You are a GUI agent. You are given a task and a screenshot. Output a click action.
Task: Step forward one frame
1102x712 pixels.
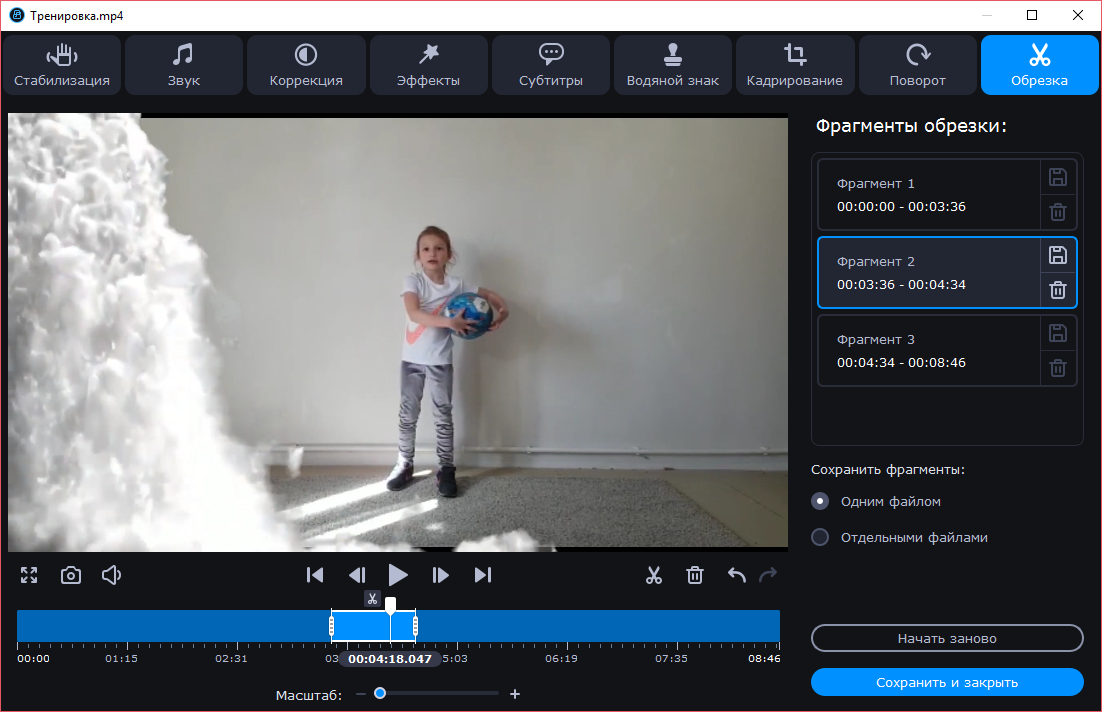440,575
